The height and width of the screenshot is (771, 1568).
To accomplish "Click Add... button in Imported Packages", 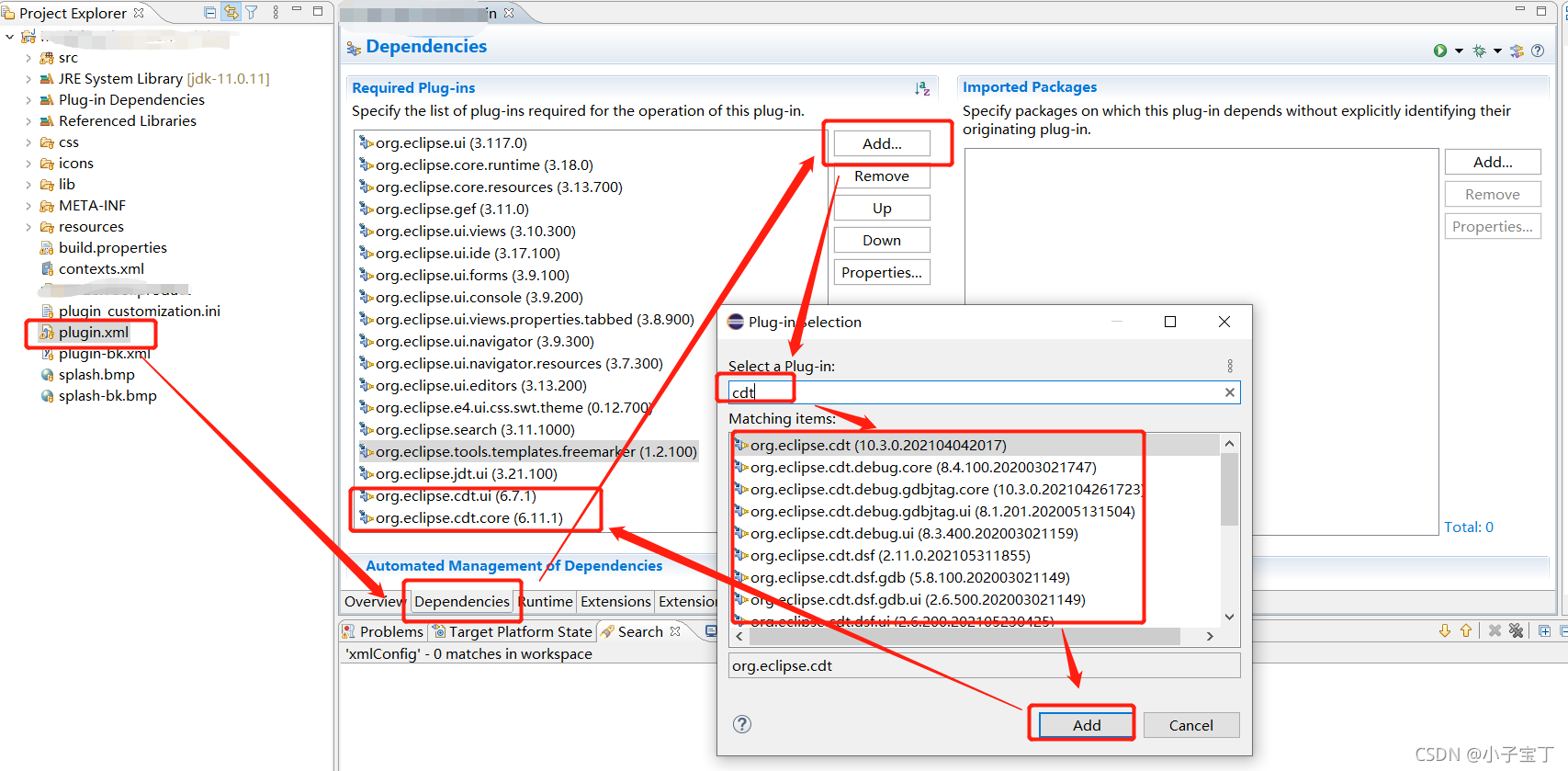I will tap(1493, 162).
